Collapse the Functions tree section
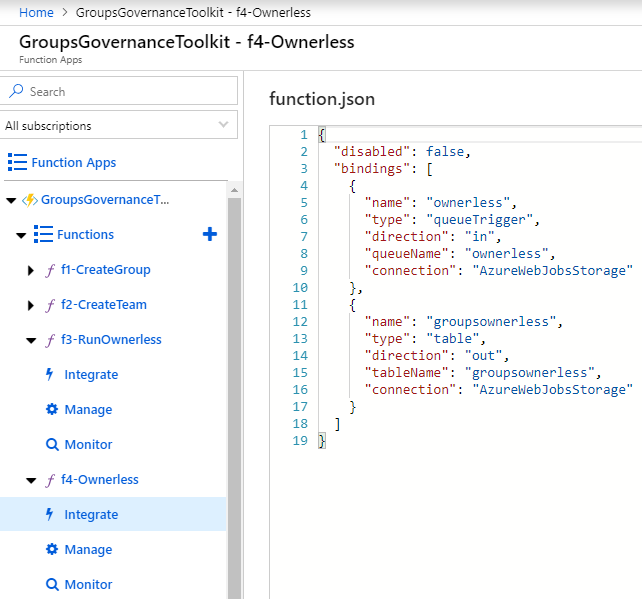This screenshot has height=599, width=642. (20, 235)
